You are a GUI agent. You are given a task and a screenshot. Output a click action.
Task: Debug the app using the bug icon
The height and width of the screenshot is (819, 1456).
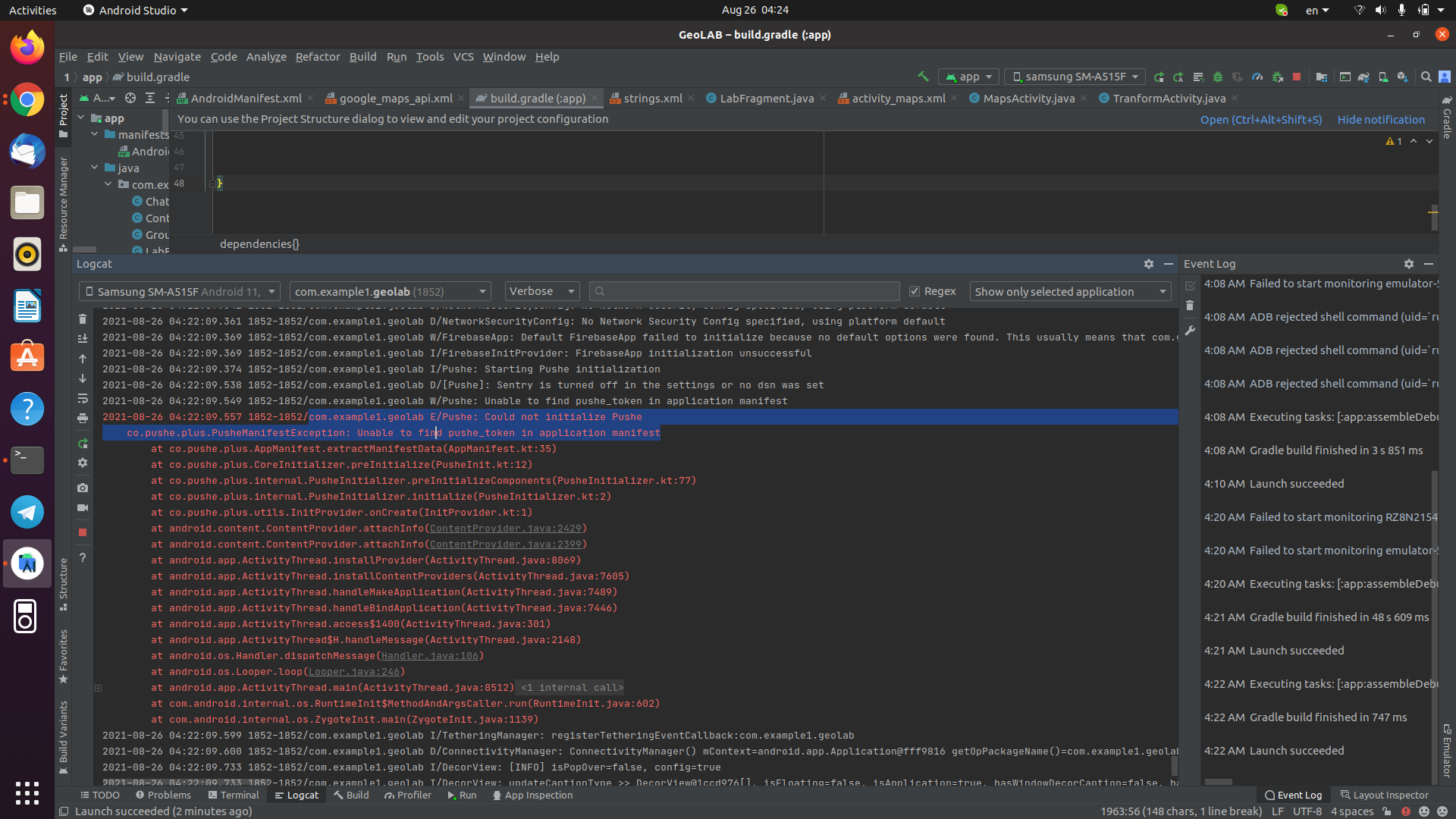click(x=1219, y=77)
